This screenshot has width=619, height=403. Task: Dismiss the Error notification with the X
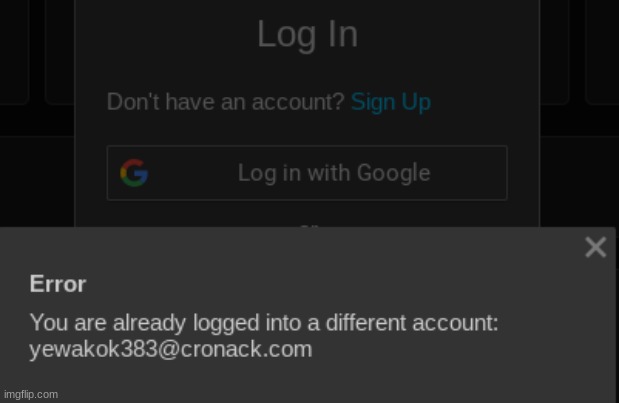[x=595, y=247]
